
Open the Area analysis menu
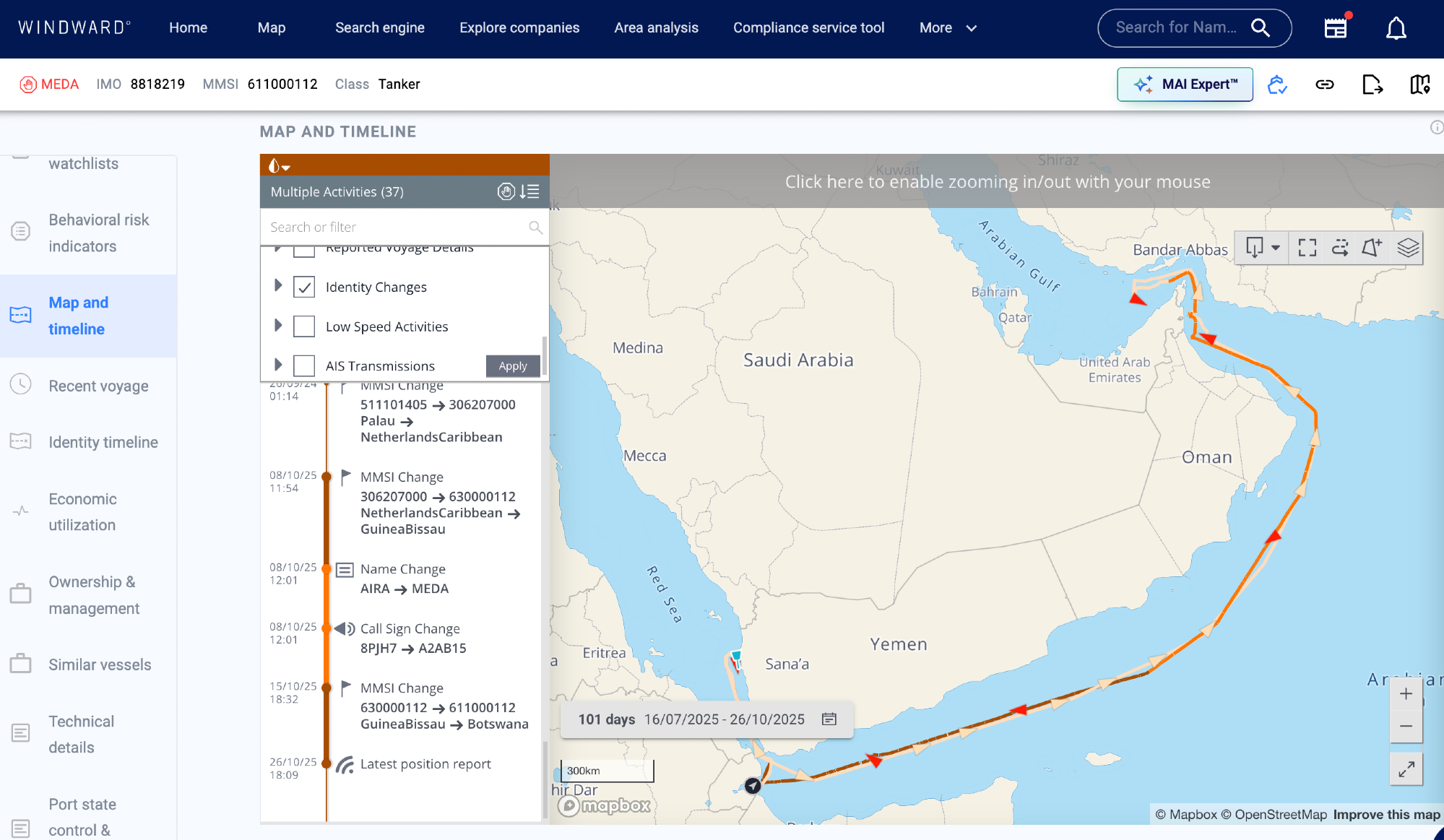[656, 28]
